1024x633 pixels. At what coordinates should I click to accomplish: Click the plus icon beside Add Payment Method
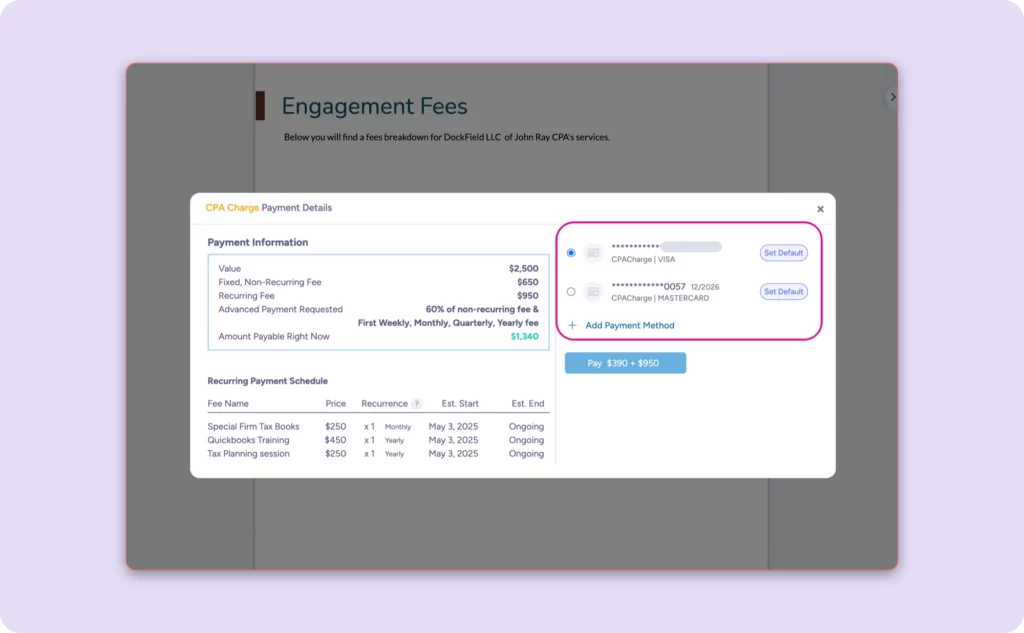[x=572, y=326]
